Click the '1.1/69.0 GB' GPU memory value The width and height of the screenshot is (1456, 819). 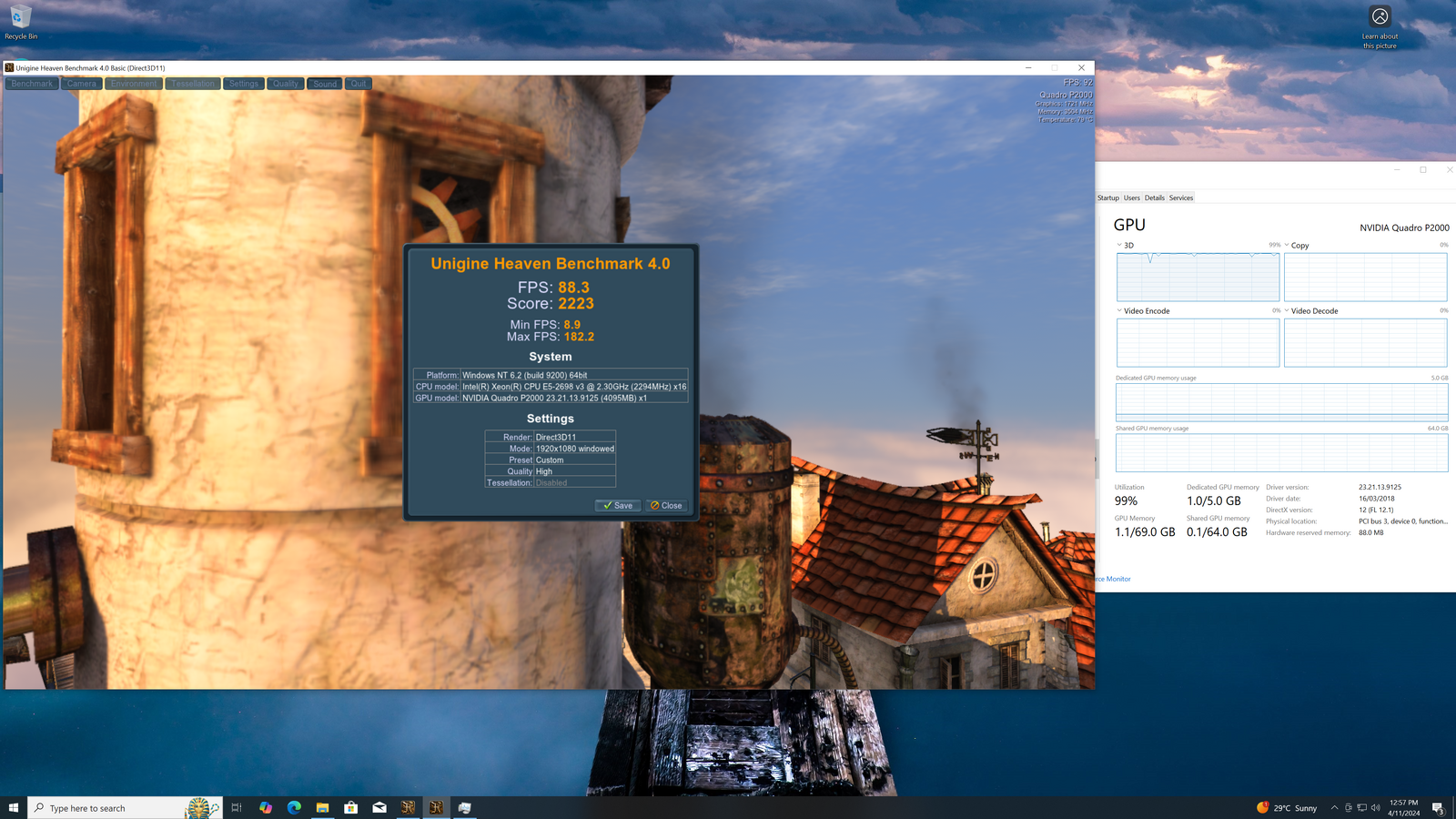coord(1145,531)
